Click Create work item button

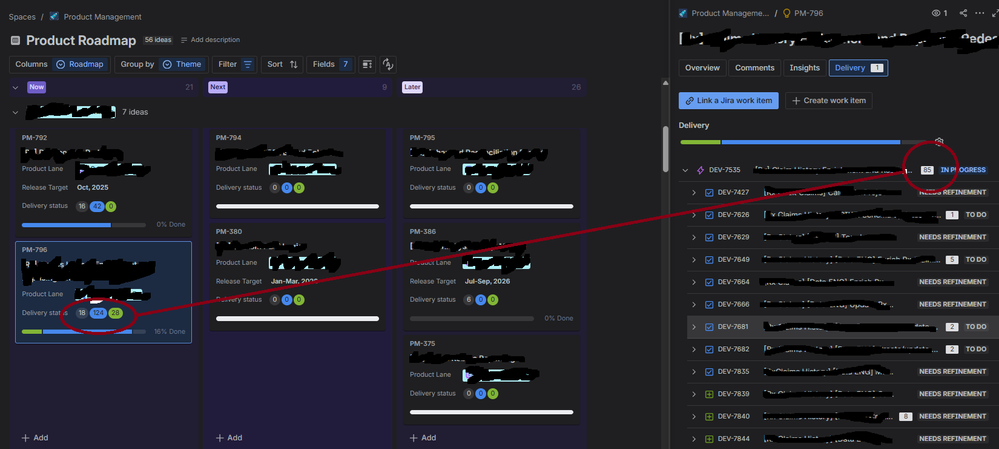point(829,101)
